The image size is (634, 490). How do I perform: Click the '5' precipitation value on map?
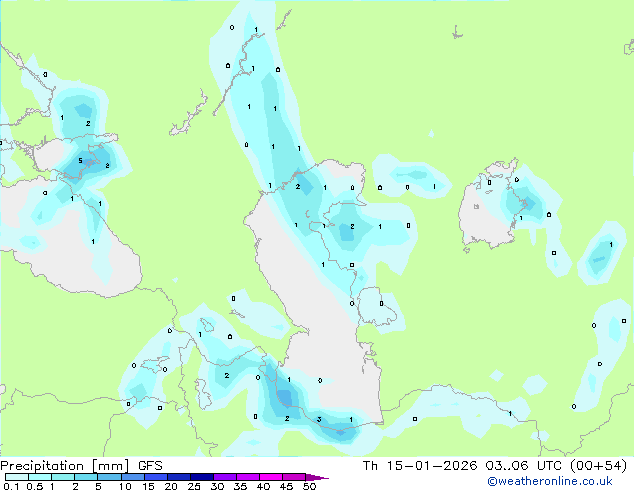[80, 161]
